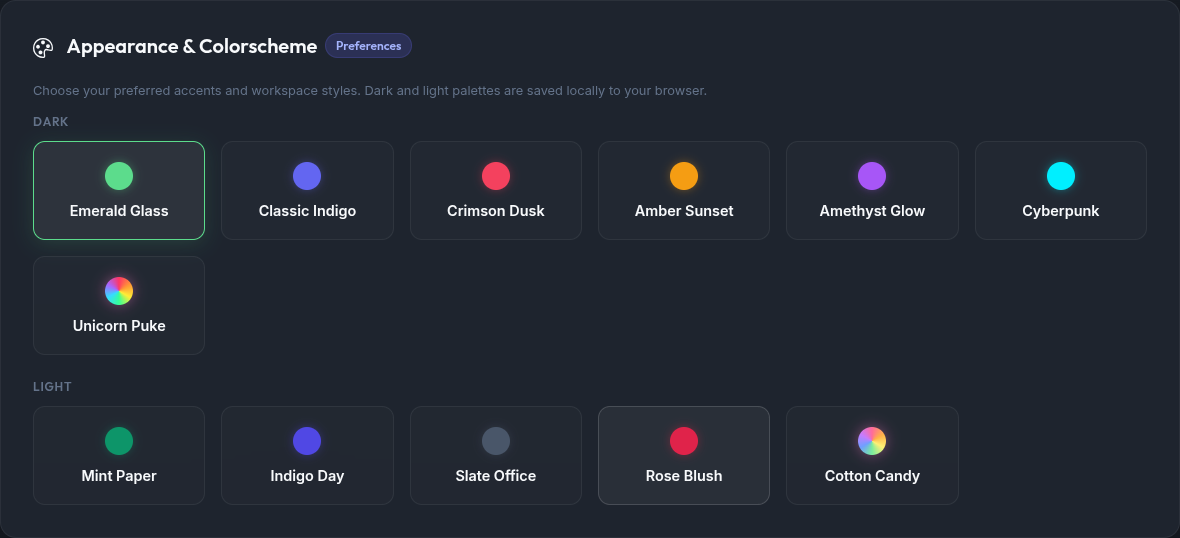Choose the Classic Indigo theme card
The height and width of the screenshot is (538, 1180).
point(307,190)
